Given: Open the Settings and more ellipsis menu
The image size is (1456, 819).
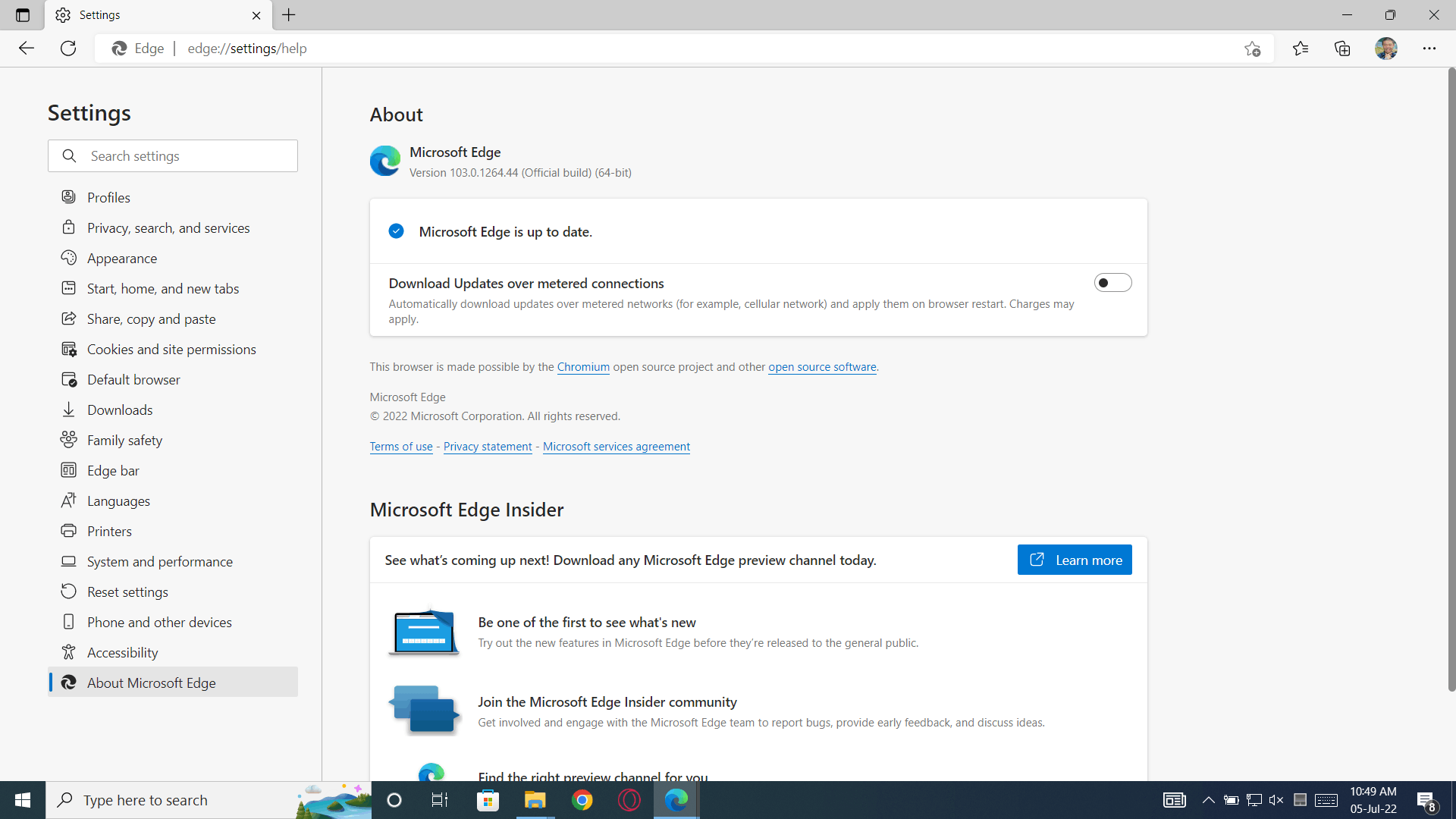Looking at the screenshot, I should pos(1429,49).
